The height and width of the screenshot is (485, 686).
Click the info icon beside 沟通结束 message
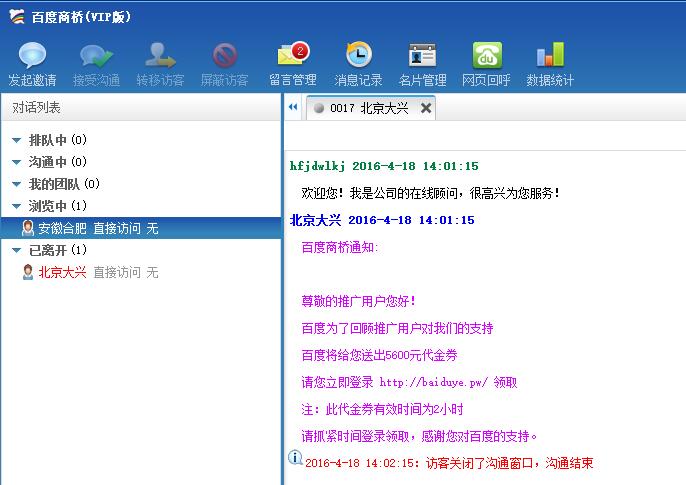click(295, 457)
